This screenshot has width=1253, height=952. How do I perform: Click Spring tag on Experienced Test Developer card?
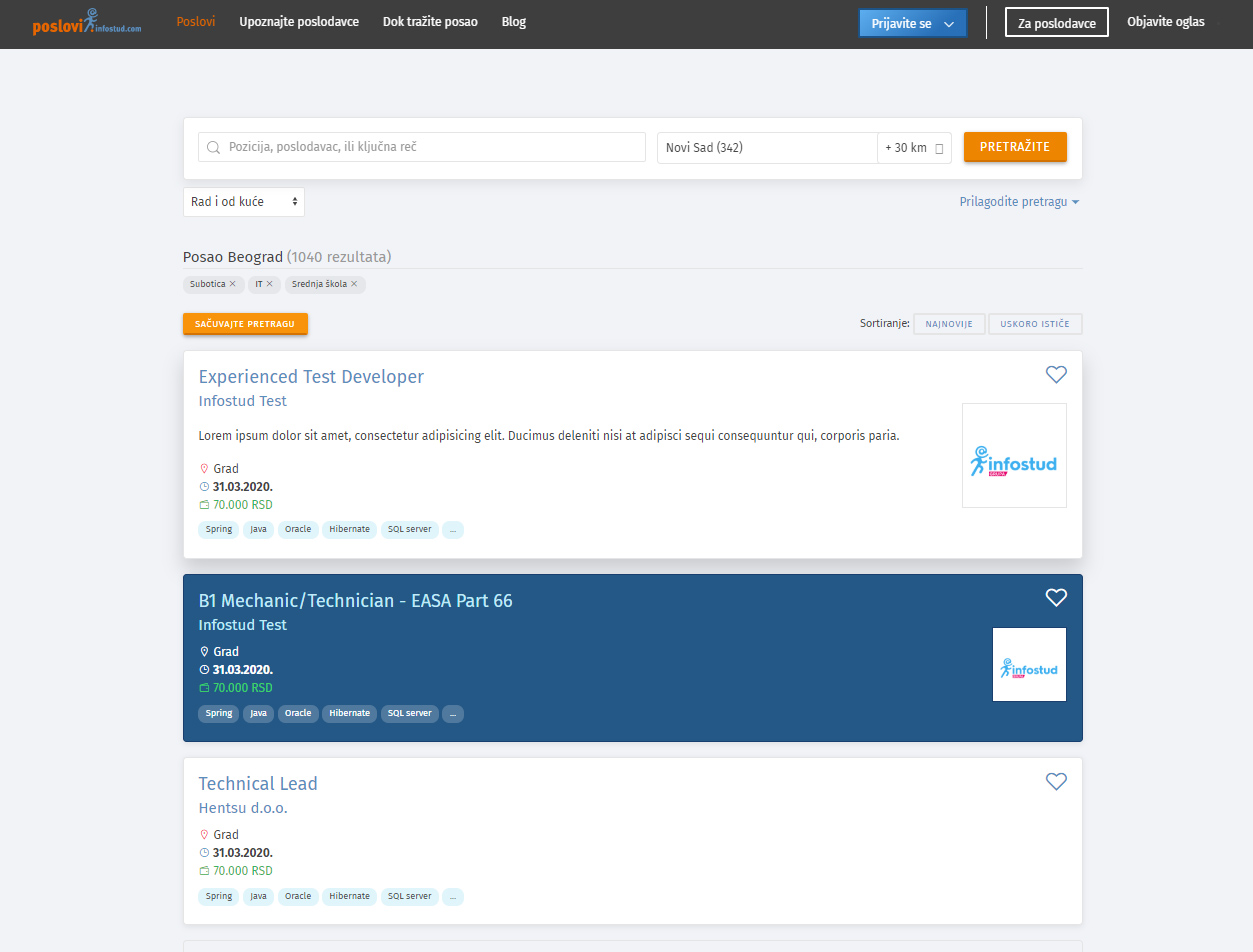point(219,529)
